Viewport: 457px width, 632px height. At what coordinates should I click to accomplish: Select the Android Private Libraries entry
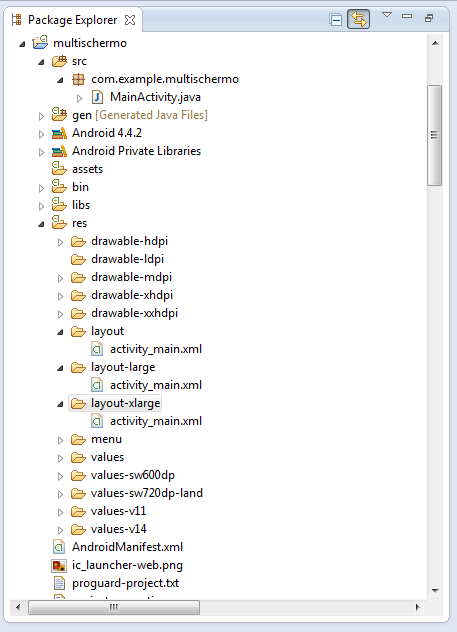click(136, 151)
